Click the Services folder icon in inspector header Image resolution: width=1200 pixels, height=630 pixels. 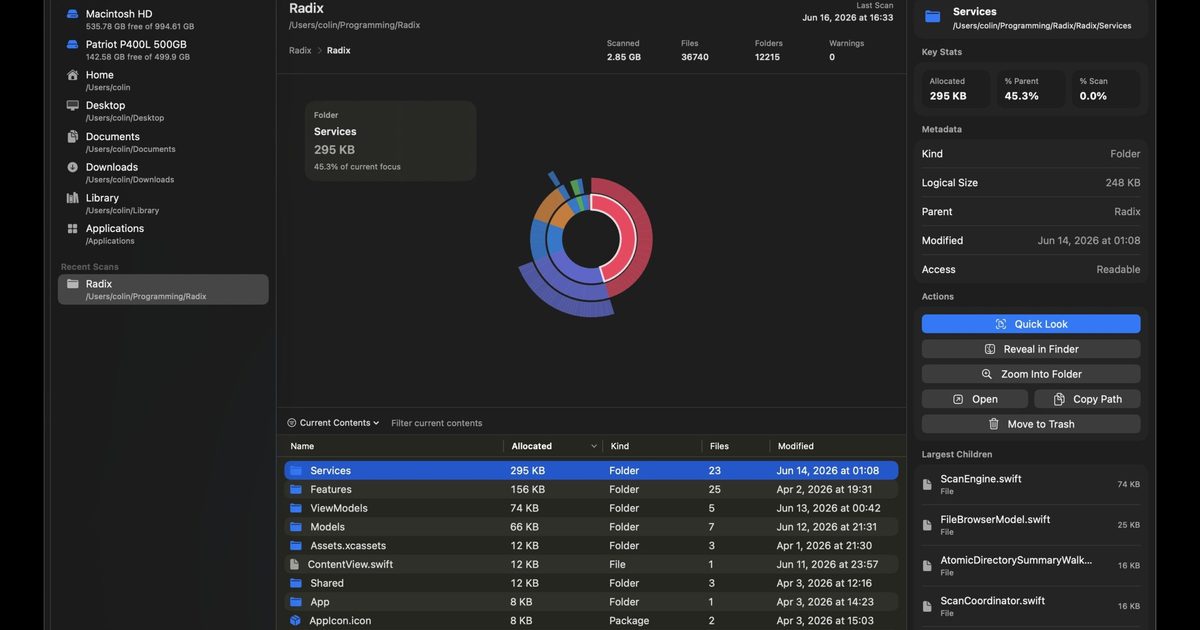coord(932,16)
